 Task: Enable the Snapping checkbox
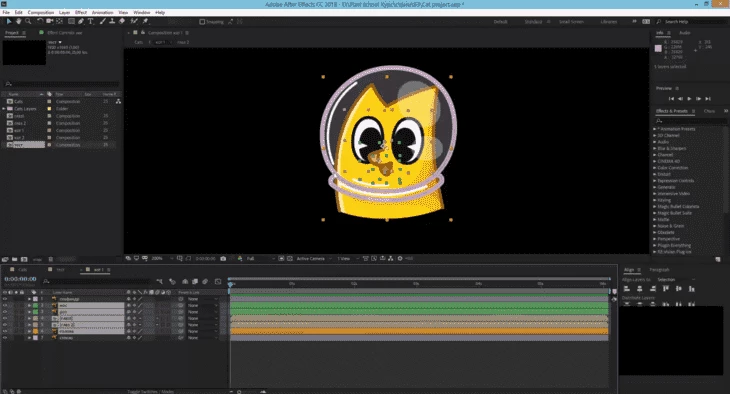click(202, 22)
